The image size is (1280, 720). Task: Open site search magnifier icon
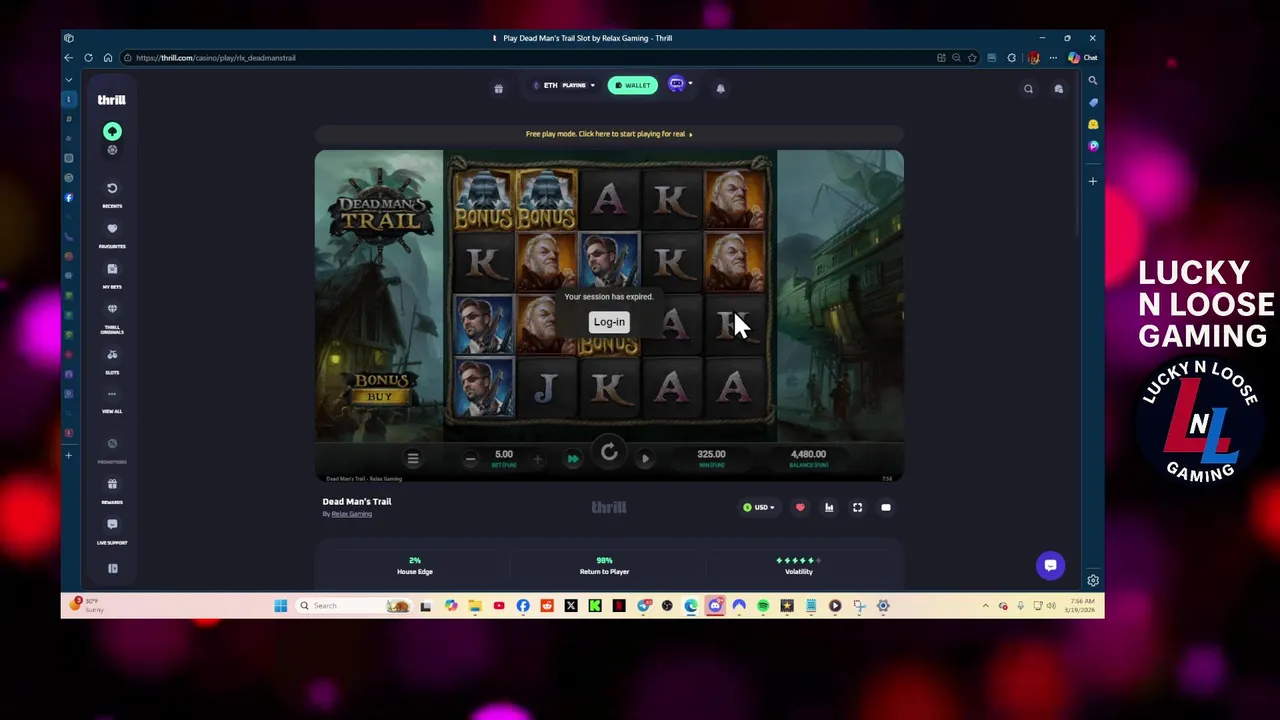[1028, 89]
